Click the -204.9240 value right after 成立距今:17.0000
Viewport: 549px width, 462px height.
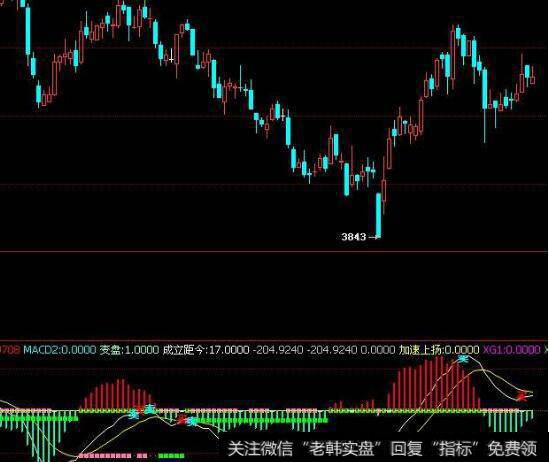tap(278, 350)
